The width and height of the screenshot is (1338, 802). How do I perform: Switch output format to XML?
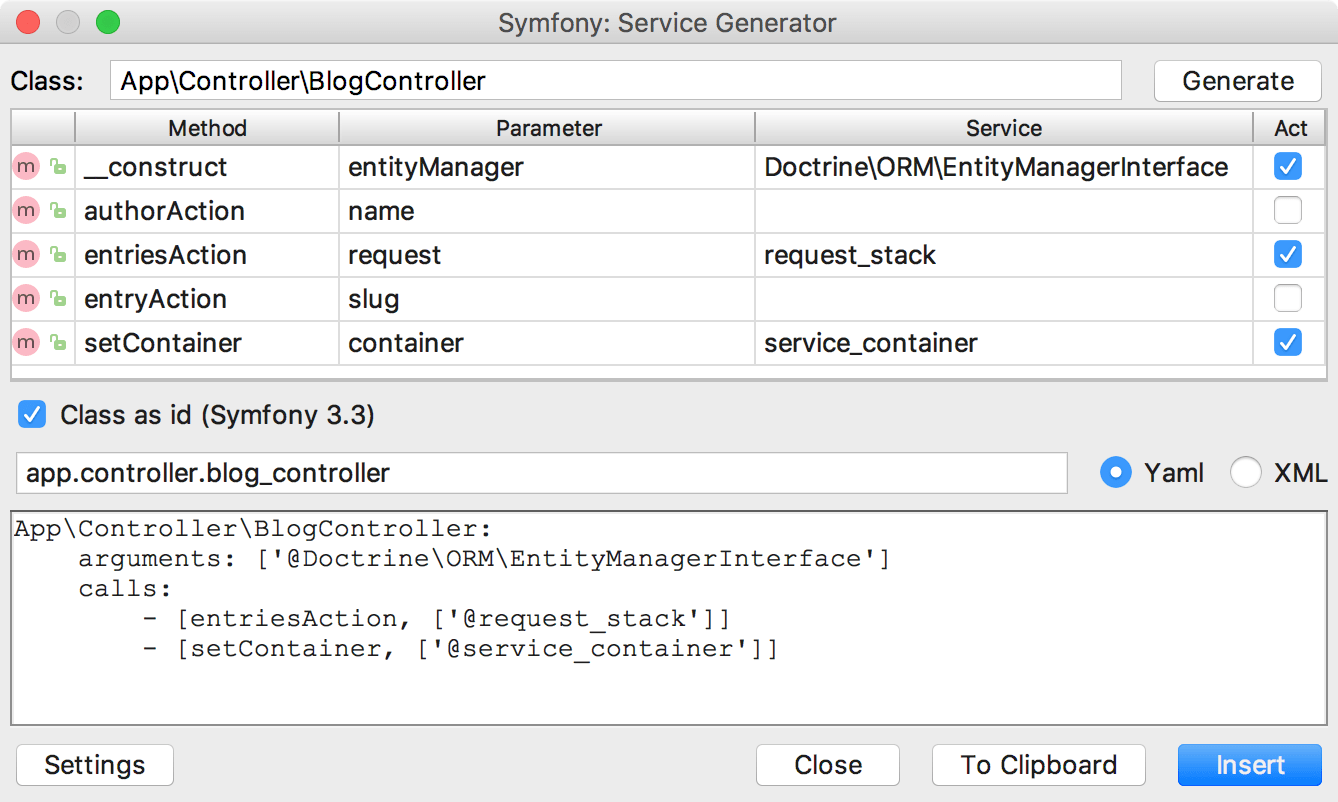(x=1246, y=472)
